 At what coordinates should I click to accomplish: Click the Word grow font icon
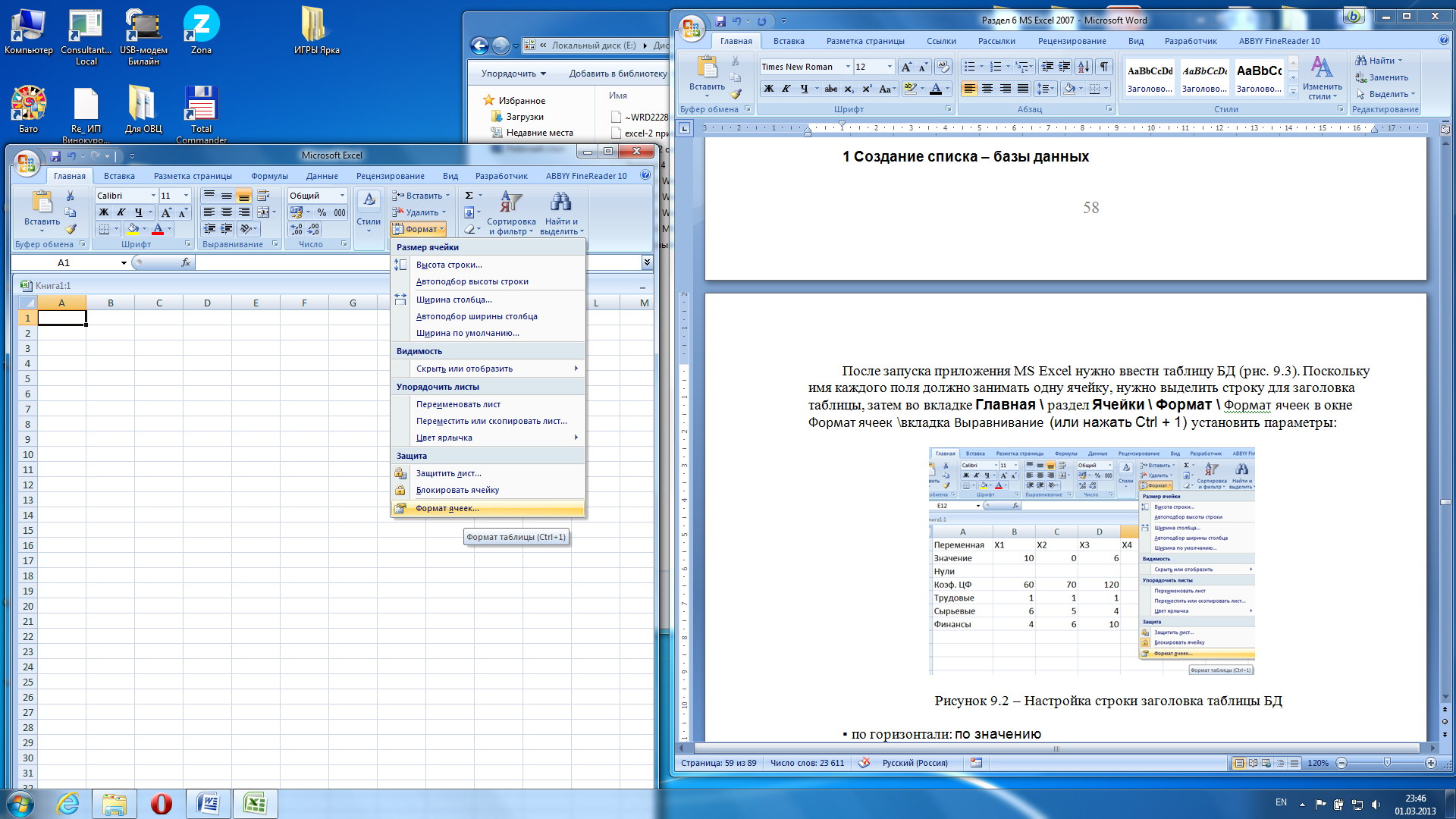tap(906, 67)
